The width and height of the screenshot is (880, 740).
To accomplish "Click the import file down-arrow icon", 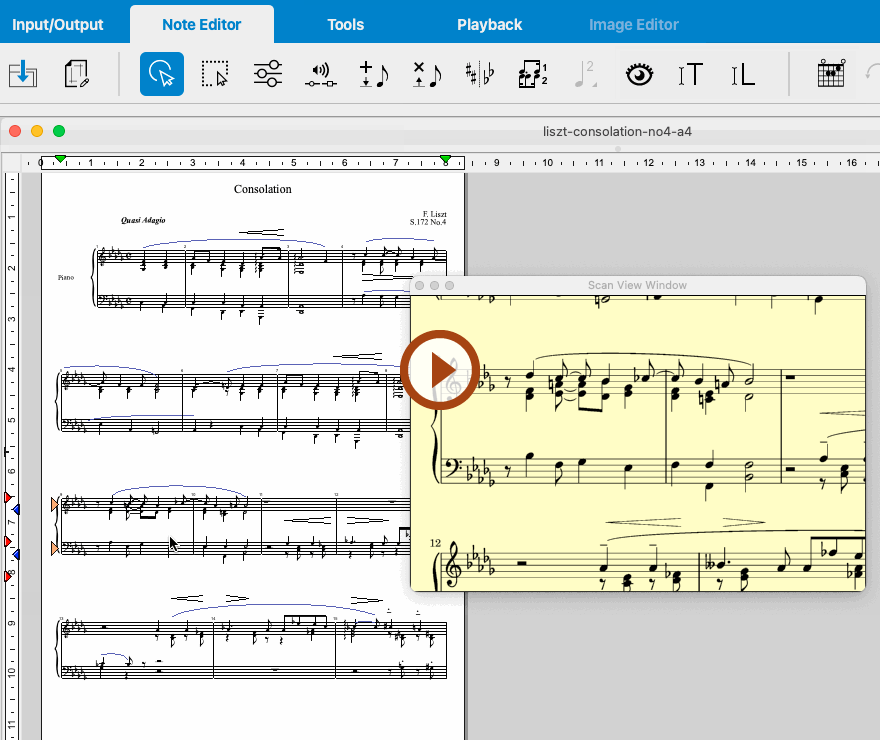I will [23, 74].
